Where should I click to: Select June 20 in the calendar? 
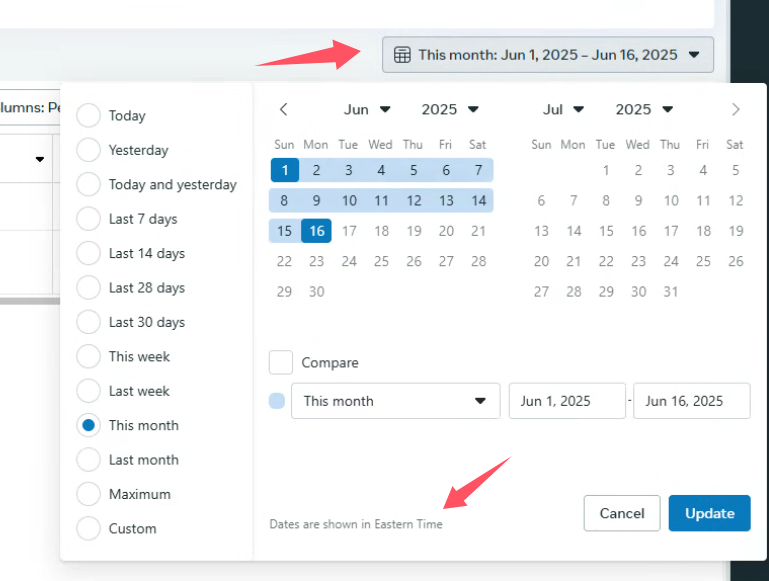tap(446, 231)
